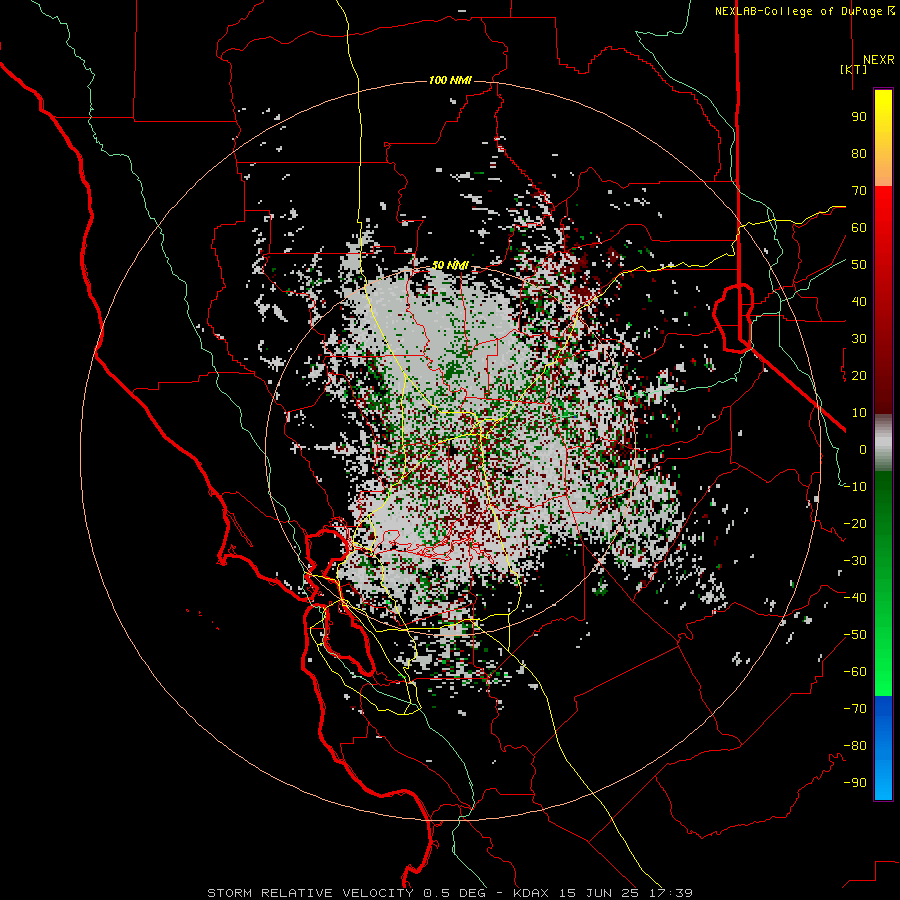Click the positive 70 knot scale label

pyautogui.click(x=859, y=191)
